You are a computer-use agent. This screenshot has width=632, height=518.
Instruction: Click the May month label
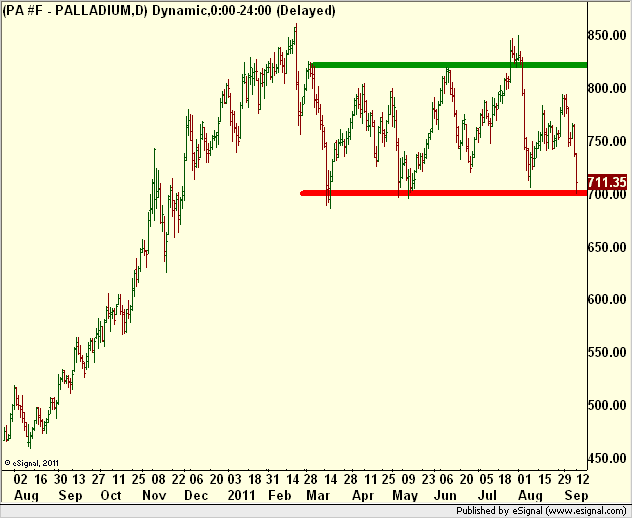click(405, 496)
